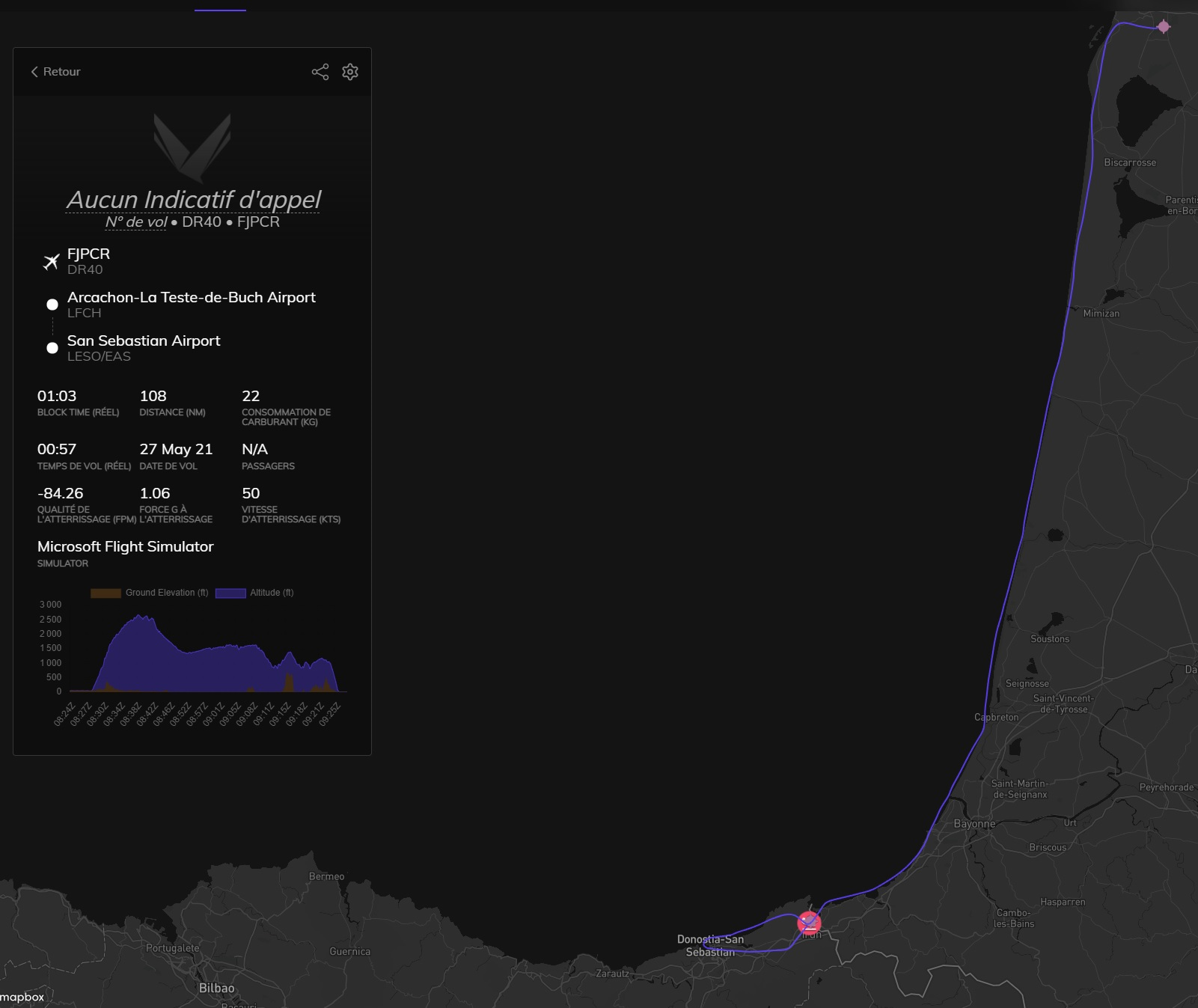
Task: Click the San Sebastian Airport dot
Action: pos(52,348)
